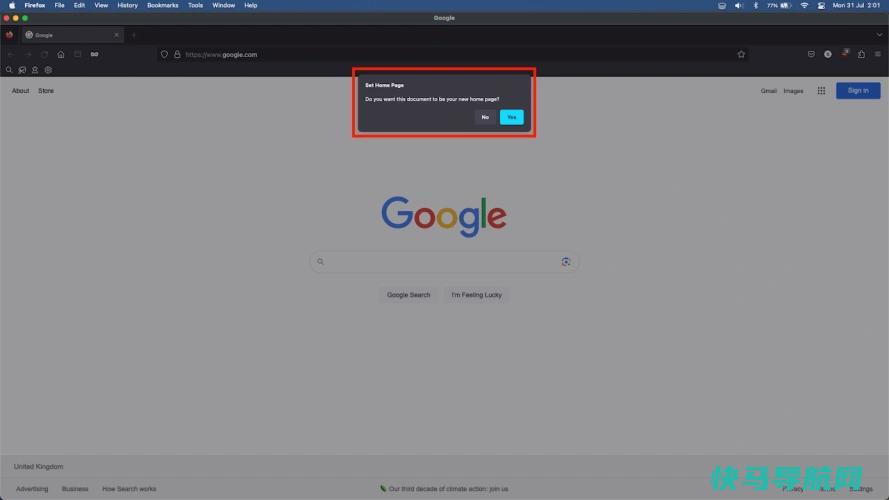Screen dimensions: 889x500
Task: Focus the address bar showing google.com
Action: pos(454,54)
